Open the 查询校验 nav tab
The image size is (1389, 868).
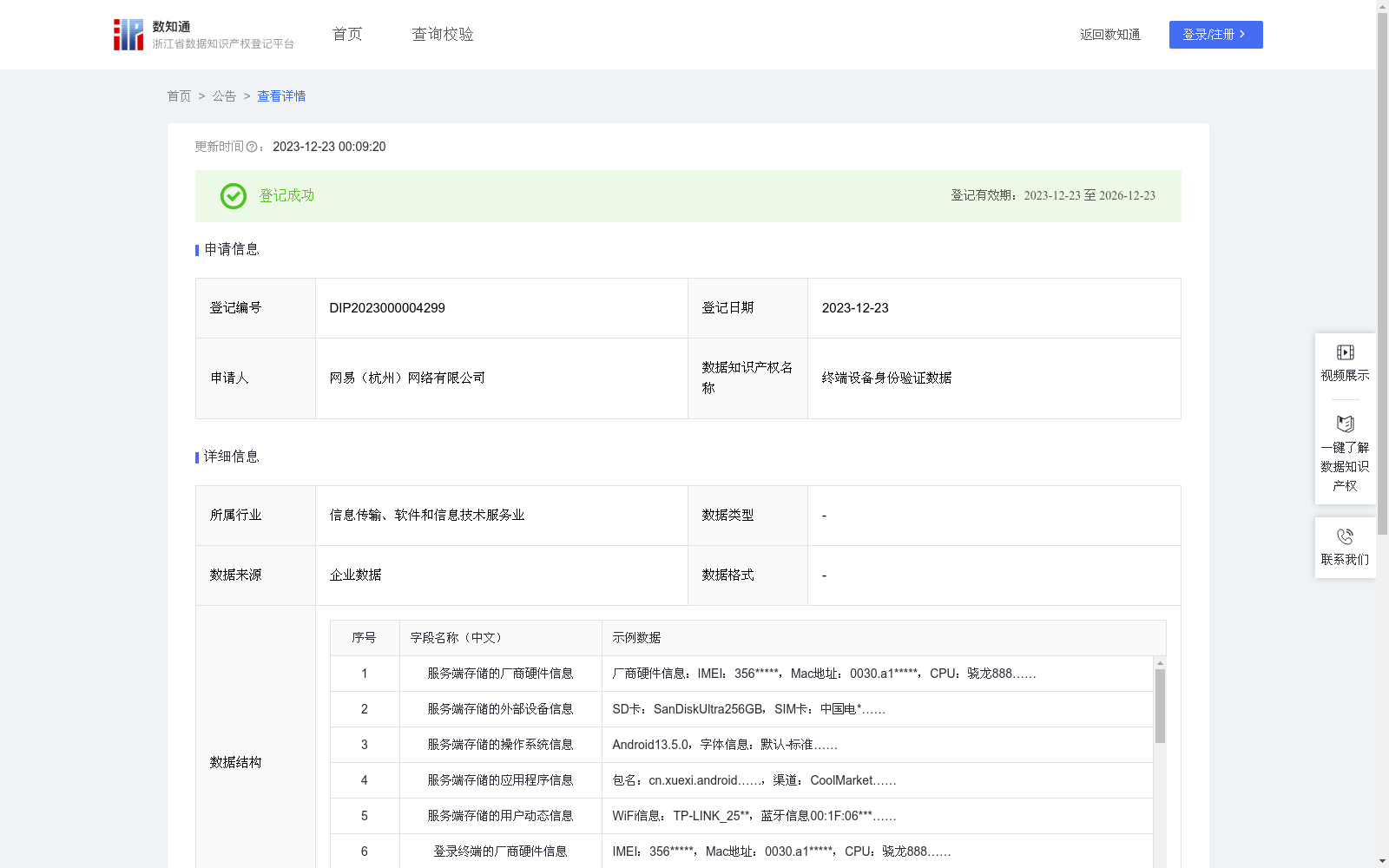tap(443, 35)
